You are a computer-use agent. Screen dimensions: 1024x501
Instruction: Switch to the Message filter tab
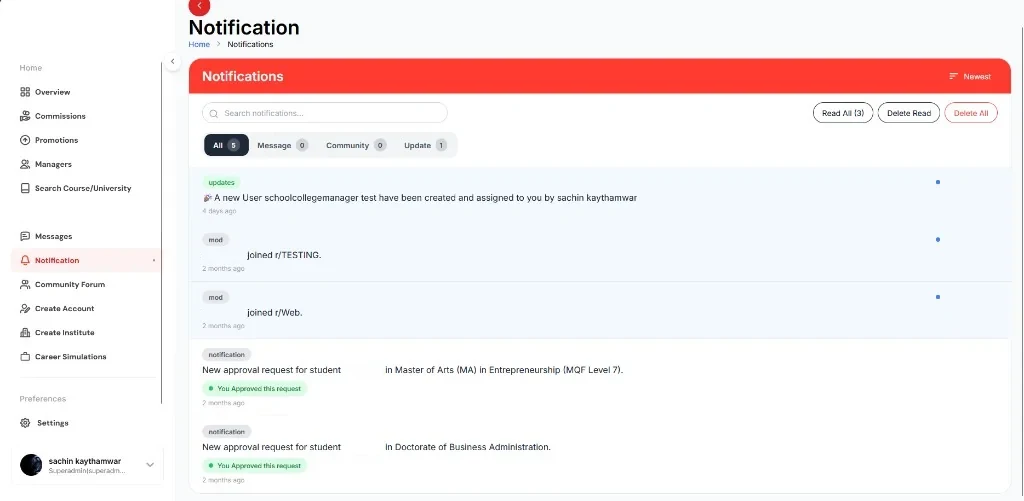[282, 145]
